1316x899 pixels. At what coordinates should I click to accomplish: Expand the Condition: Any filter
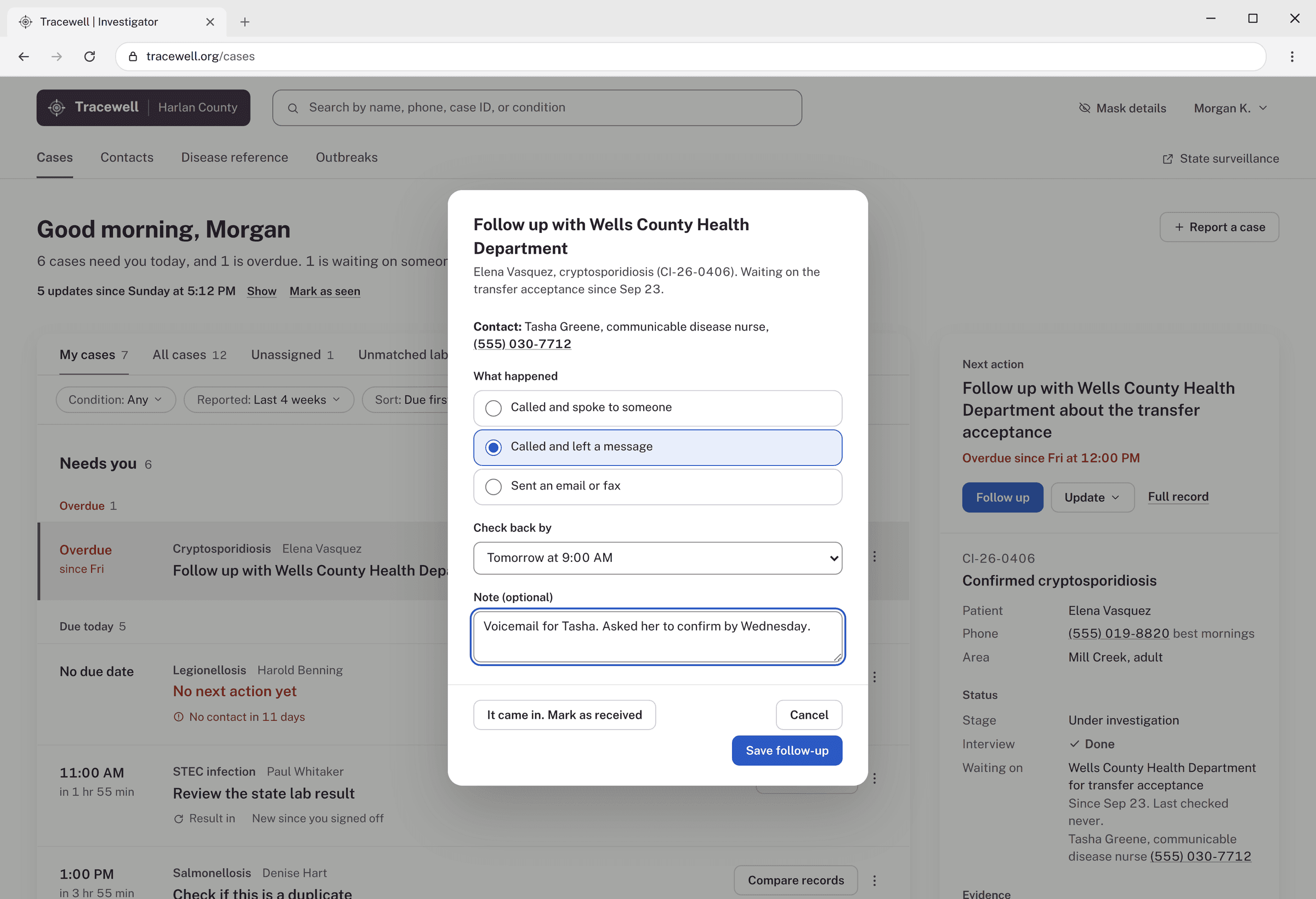tap(116, 400)
